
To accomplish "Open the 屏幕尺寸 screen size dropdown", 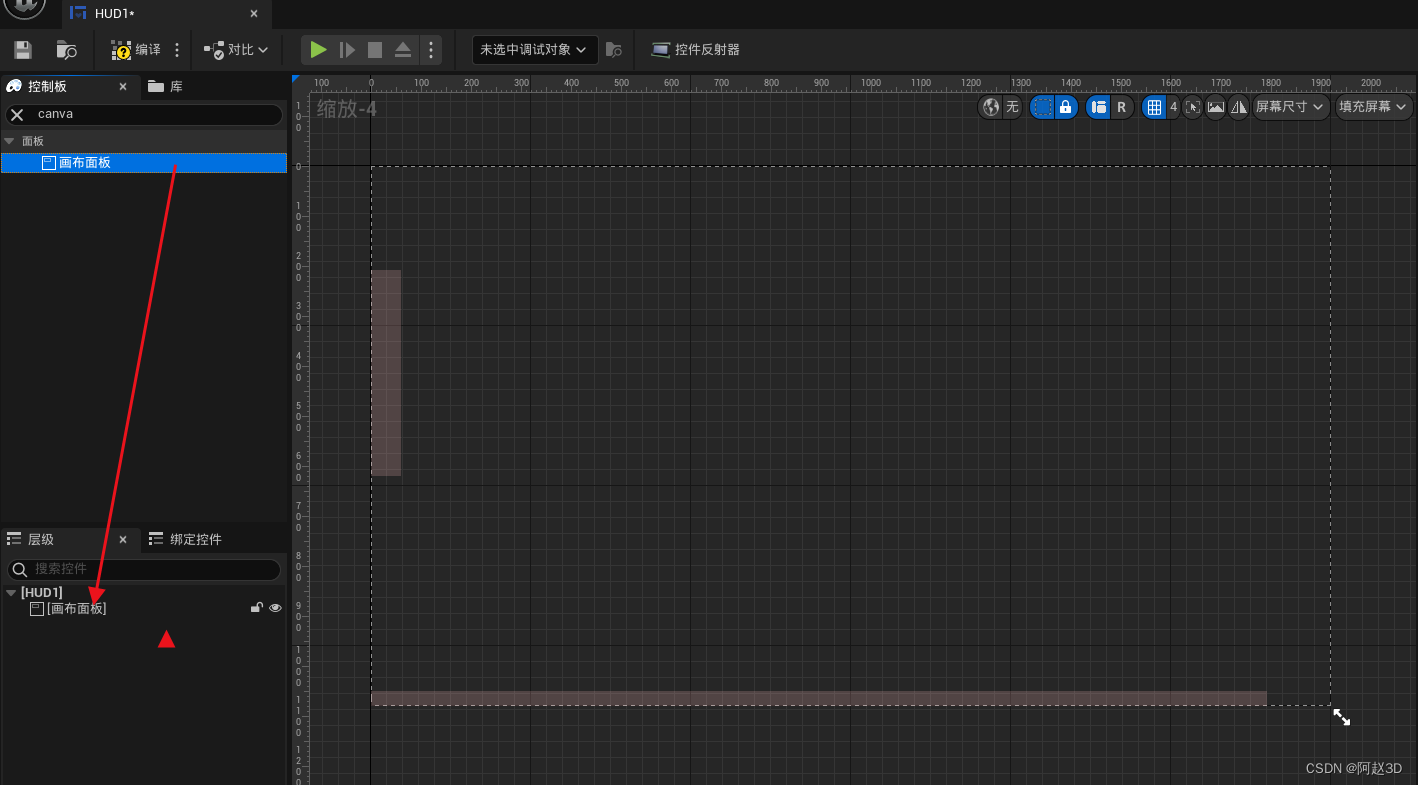I will (1291, 107).
